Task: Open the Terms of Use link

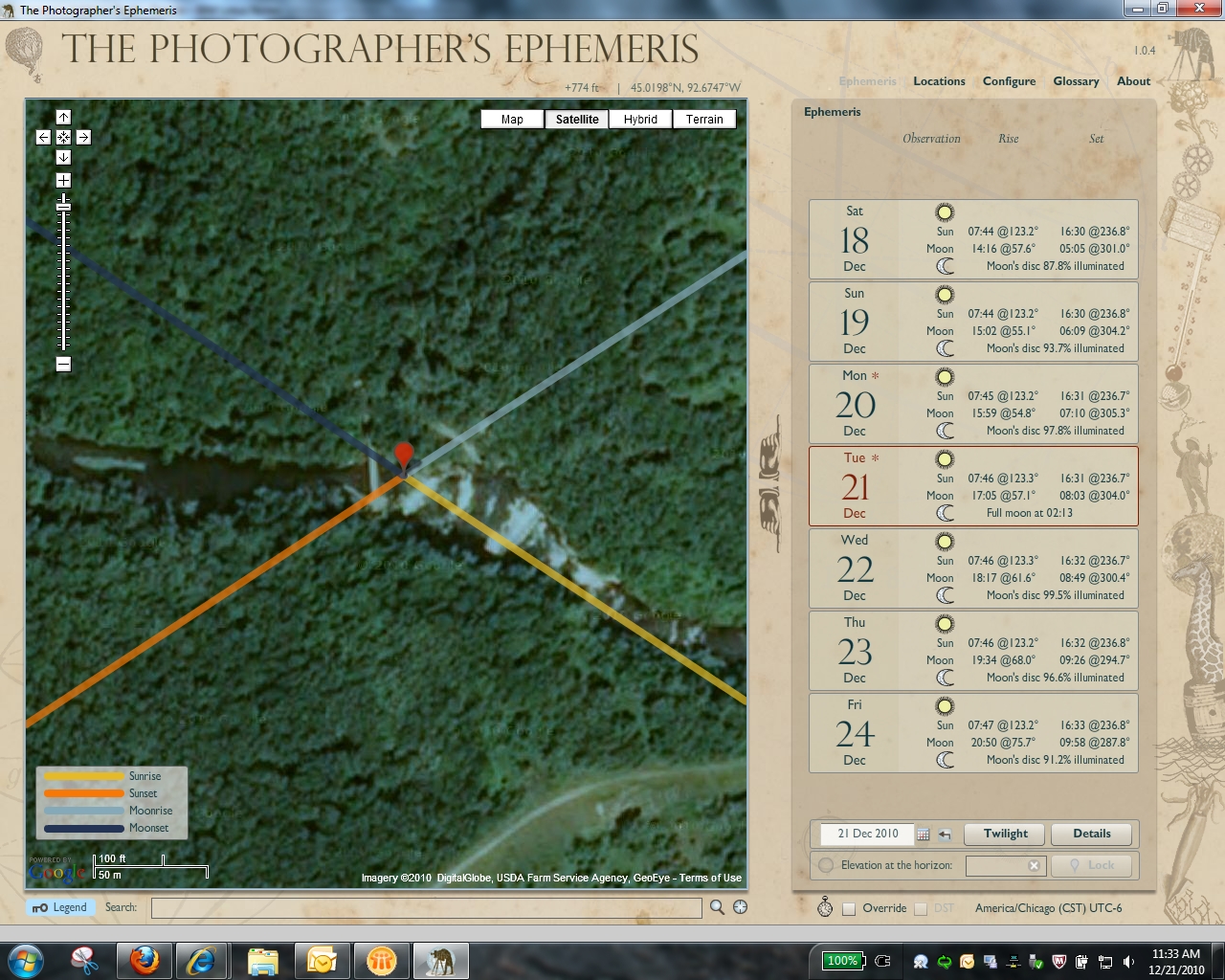Action: (x=710, y=878)
